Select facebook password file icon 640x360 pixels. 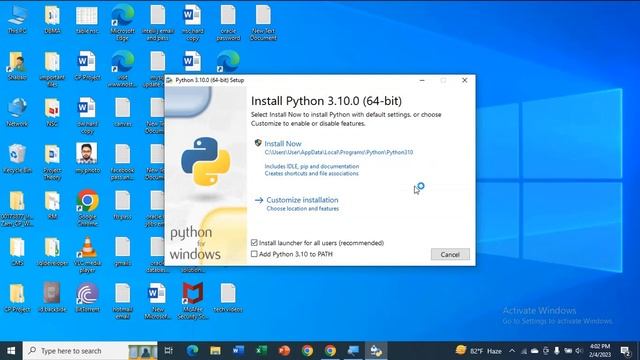[122, 162]
